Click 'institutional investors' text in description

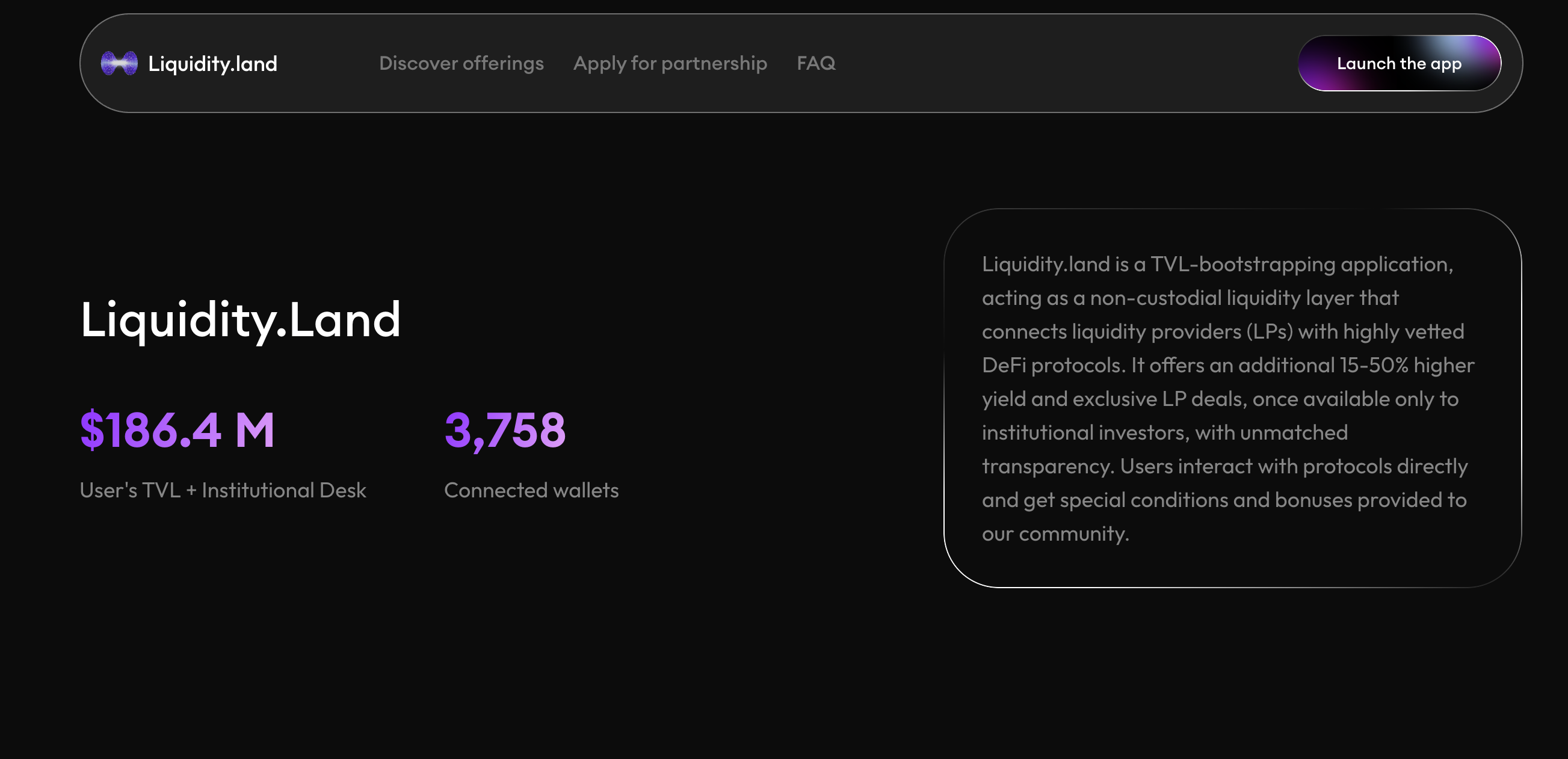[1085, 433]
